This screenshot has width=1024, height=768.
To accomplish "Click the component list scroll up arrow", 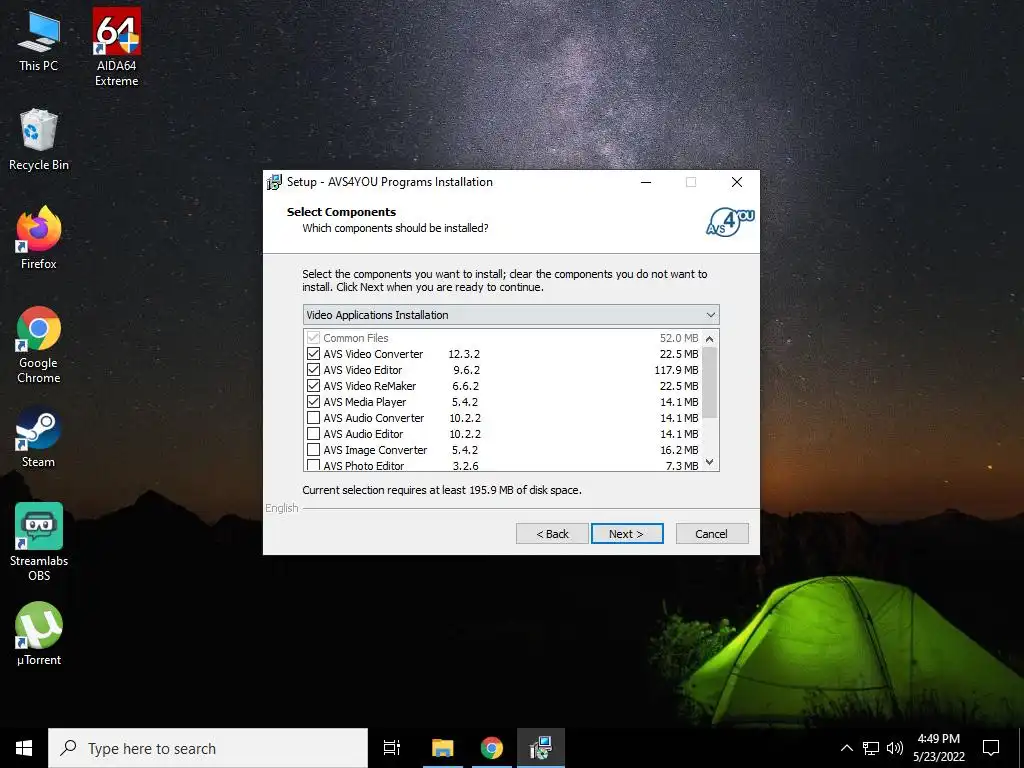I will [x=710, y=338].
